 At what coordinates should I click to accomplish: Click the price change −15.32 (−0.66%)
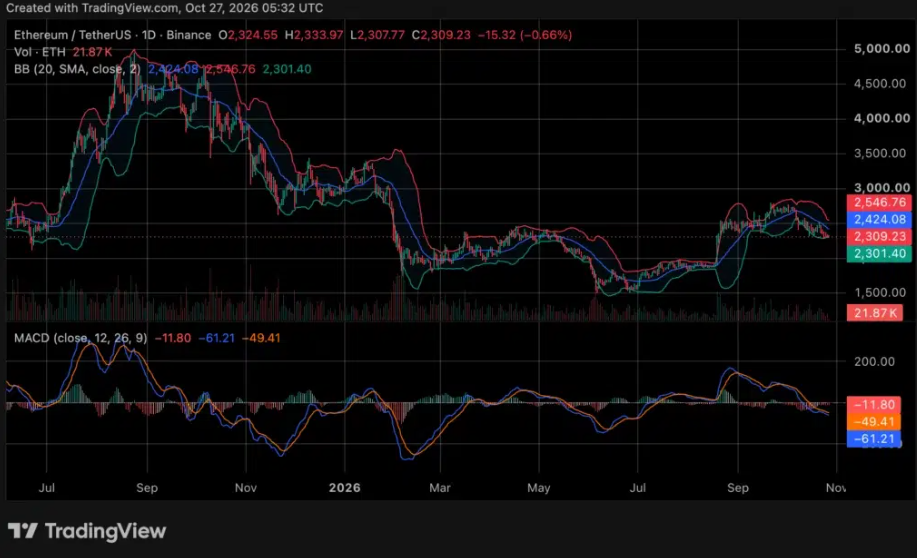[x=525, y=35]
